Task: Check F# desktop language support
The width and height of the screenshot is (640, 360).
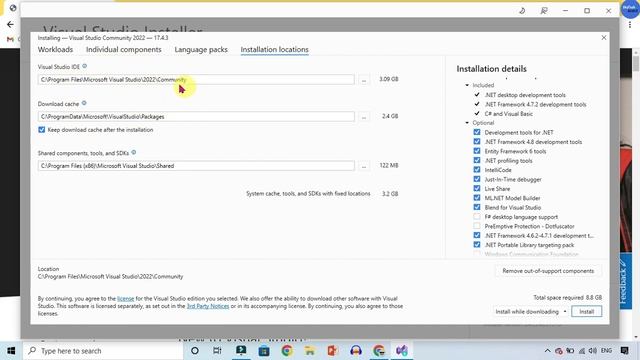Action: 477,217
